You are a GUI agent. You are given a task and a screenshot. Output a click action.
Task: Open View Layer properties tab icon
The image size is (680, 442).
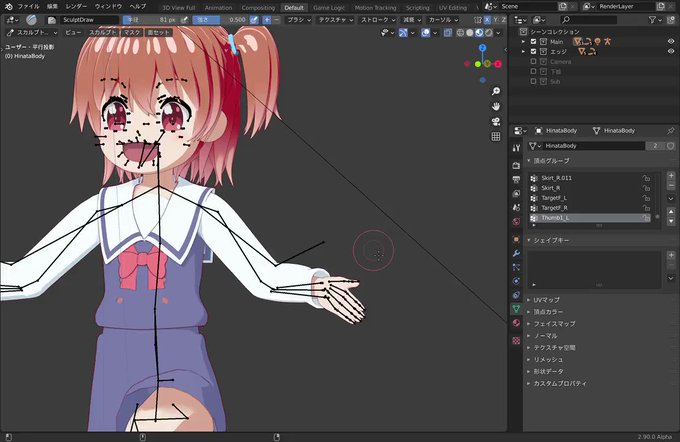[516, 193]
